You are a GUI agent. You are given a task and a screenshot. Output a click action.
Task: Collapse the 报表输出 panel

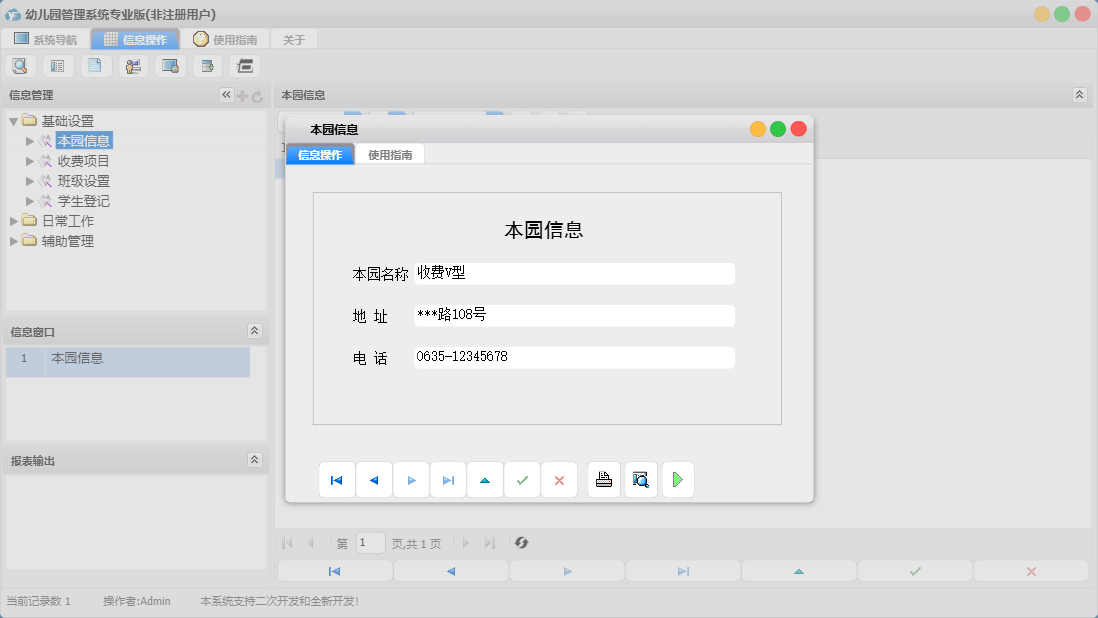tap(257, 459)
